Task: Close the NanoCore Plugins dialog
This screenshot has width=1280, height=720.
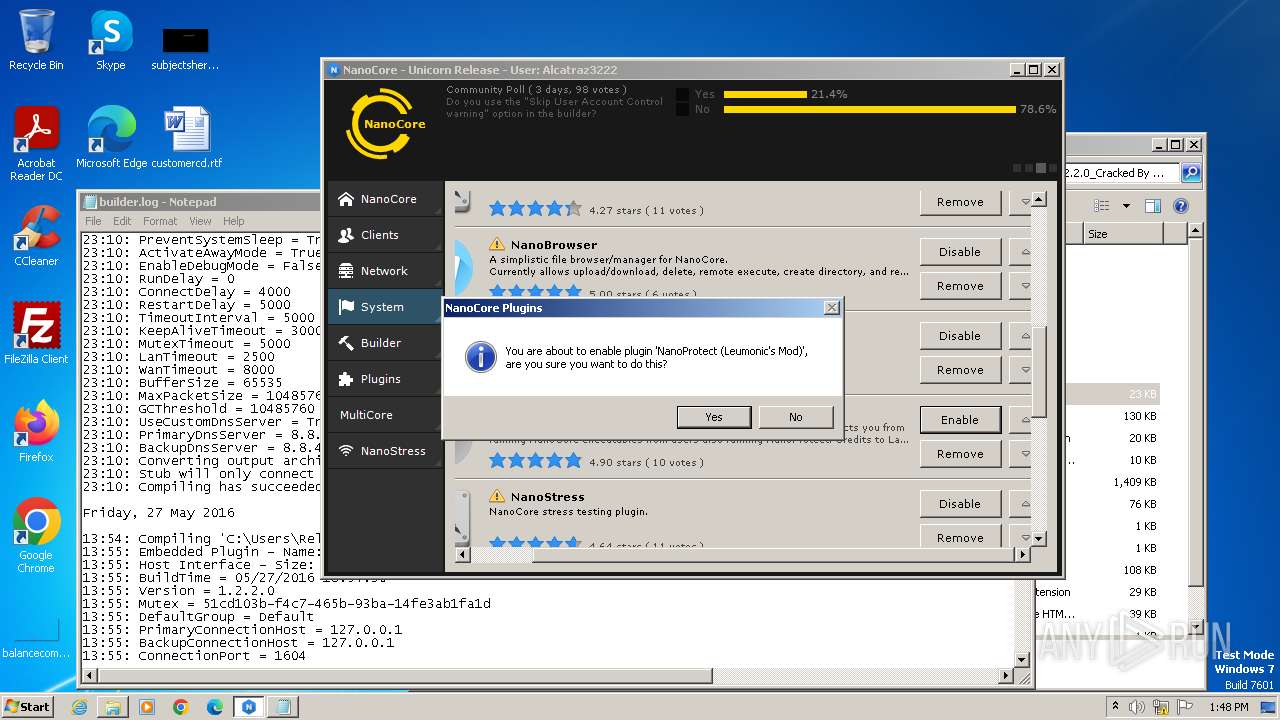Action: tap(831, 308)
